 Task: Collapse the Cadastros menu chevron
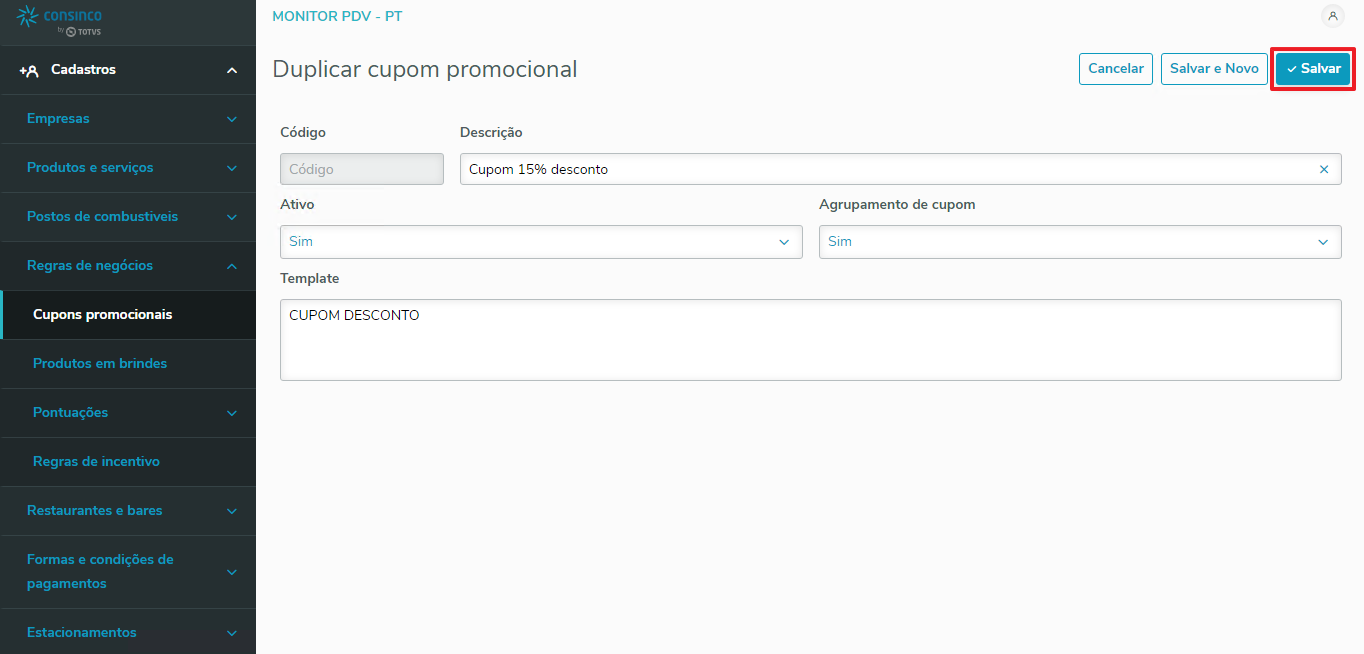pyautogui.click(x=232, y=70)
